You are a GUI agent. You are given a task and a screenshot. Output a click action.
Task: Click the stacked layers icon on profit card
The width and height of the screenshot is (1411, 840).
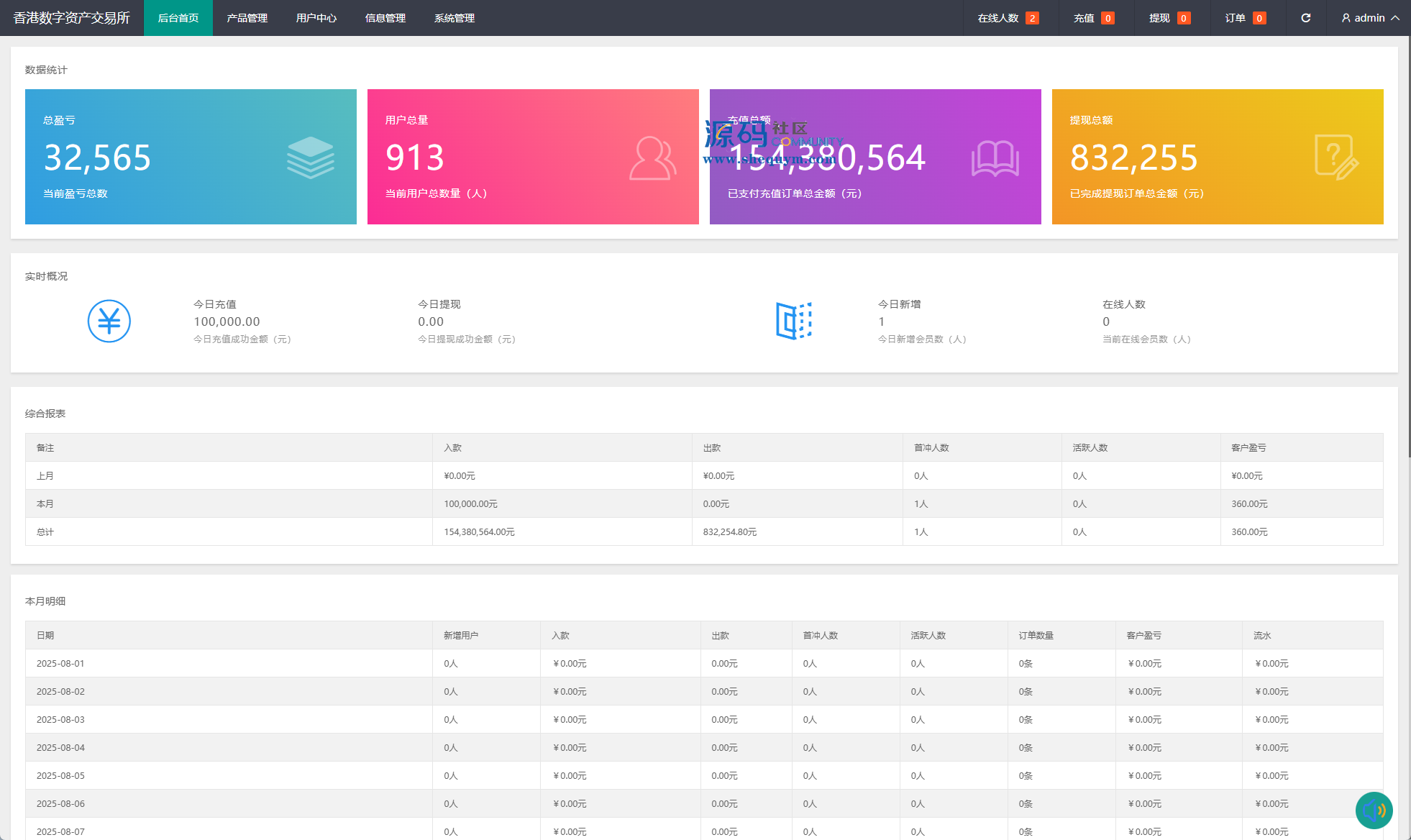point(310,157)
